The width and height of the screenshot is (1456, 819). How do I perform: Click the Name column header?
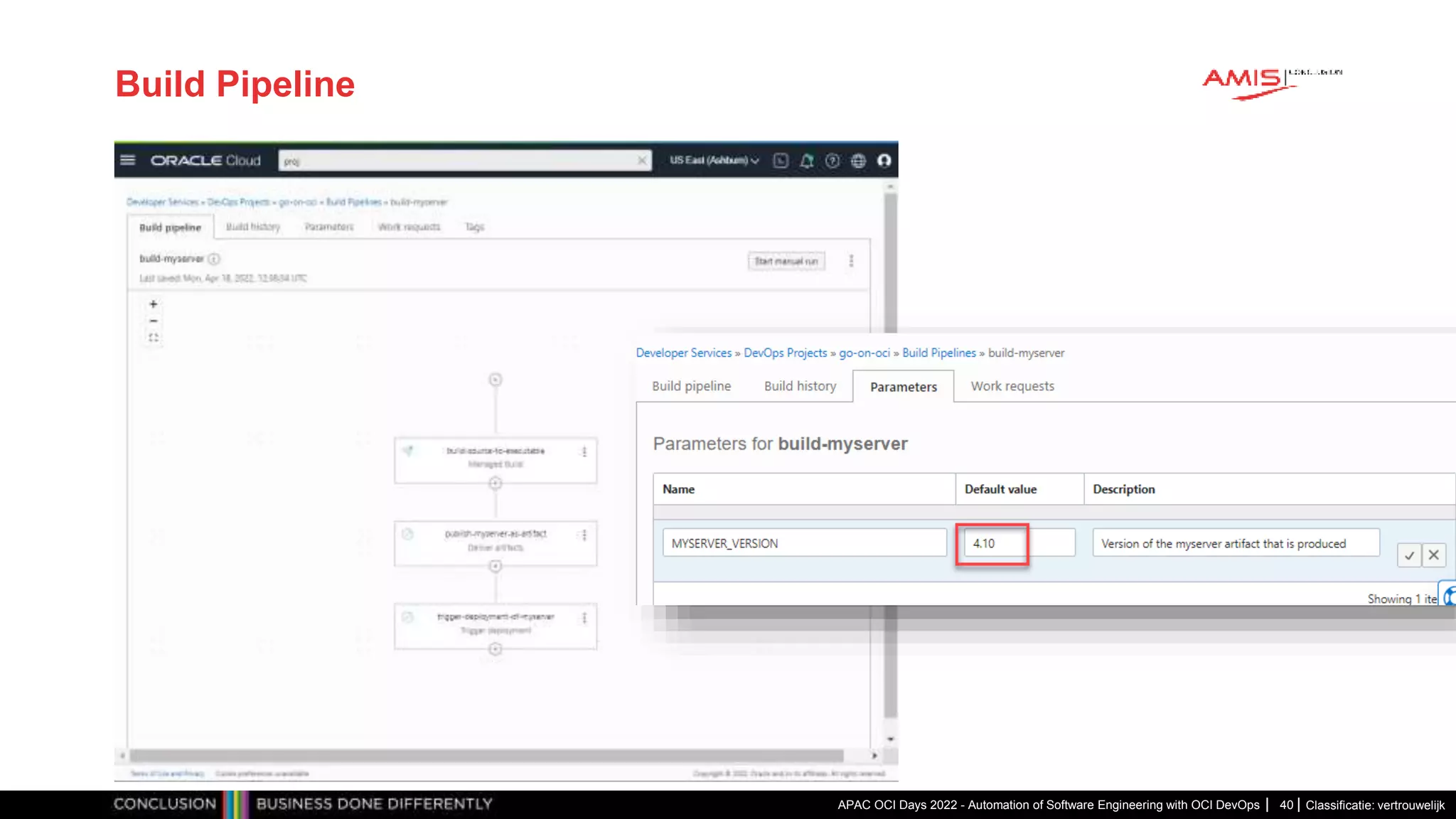(x=804, y=489)
